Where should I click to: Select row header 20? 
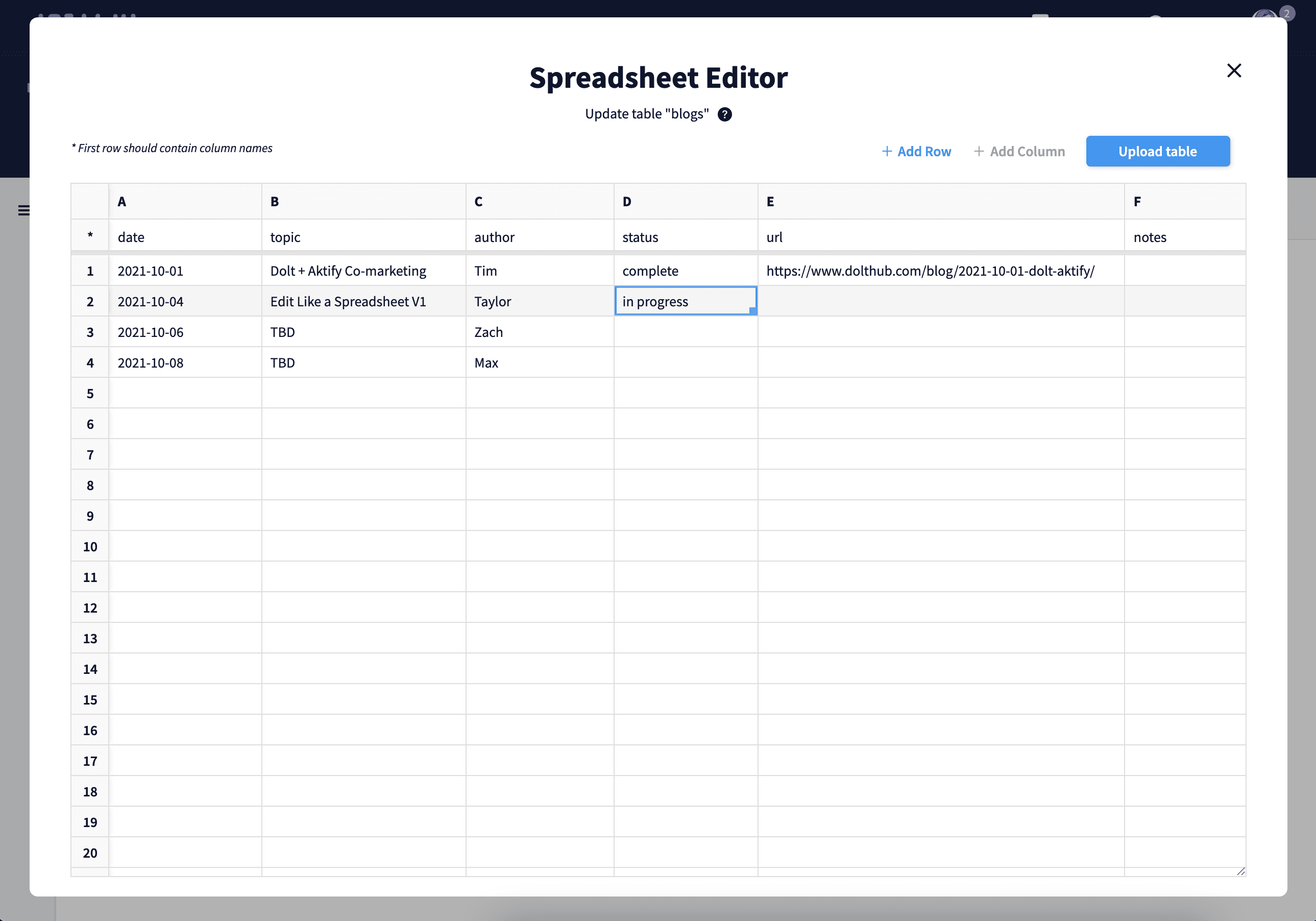pyautogui.click(x=90, y=852)
